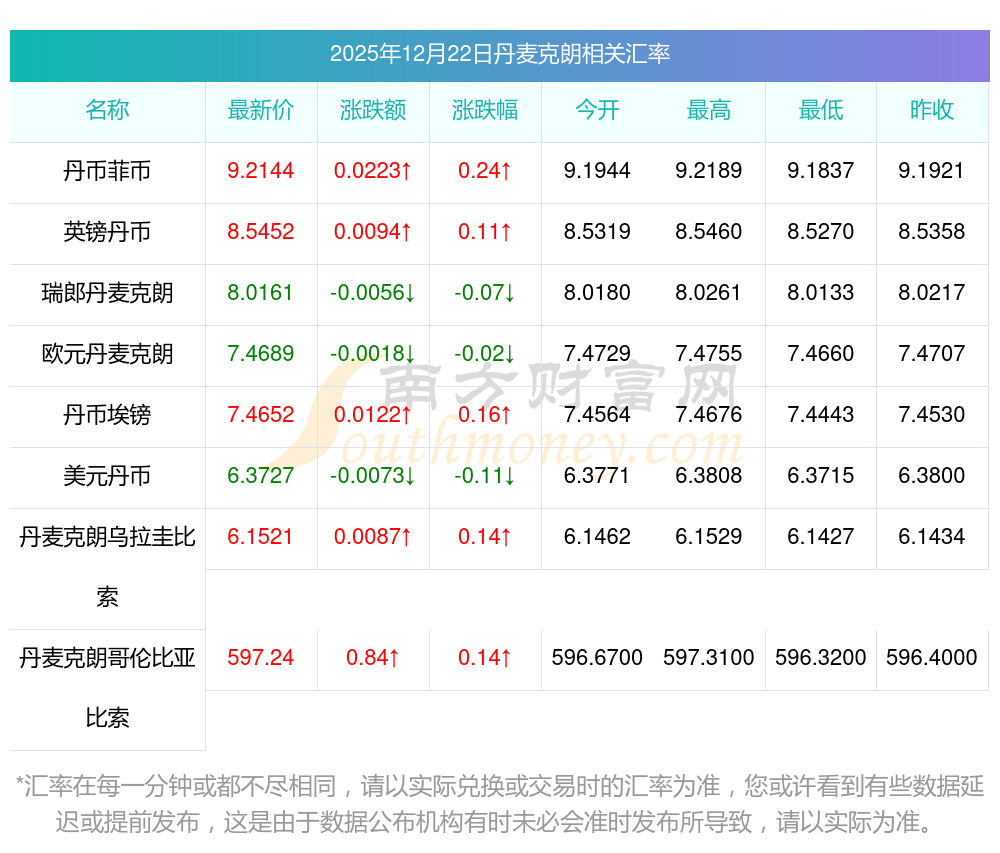This screenshot has width=1000, height=853.
Task: Click the 欧元丹麦克朗 row name
Action: click(x=107, y=354)
